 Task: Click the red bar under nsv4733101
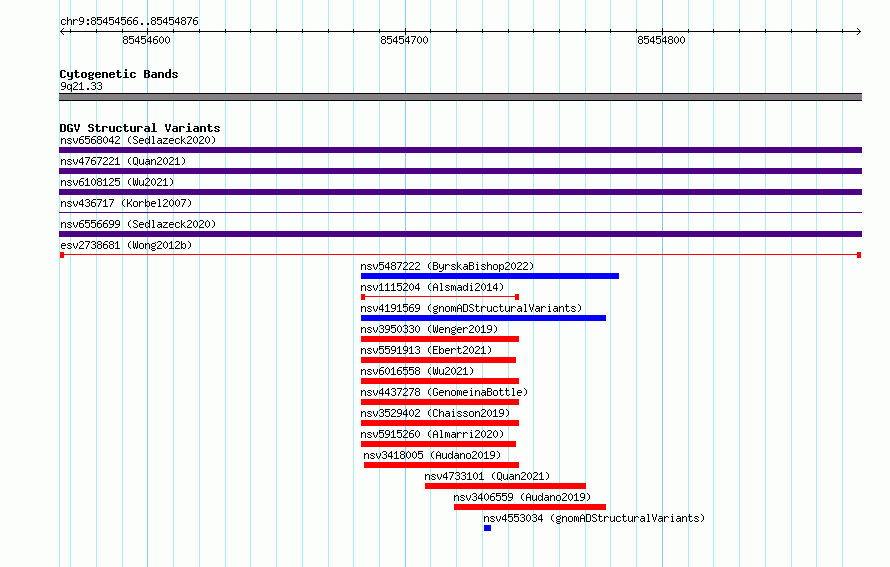(505, 486)
